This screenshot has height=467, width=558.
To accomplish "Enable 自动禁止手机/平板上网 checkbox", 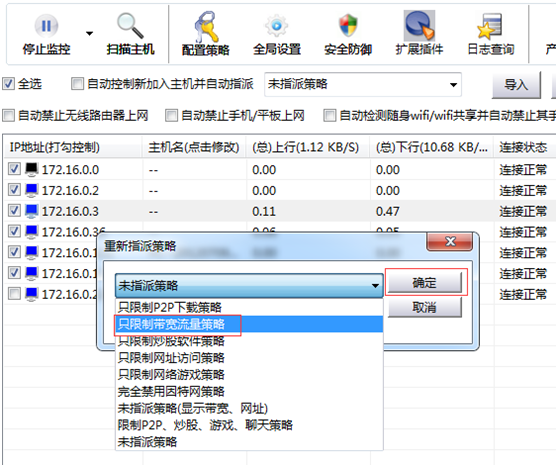I will (x=171, y=115).
